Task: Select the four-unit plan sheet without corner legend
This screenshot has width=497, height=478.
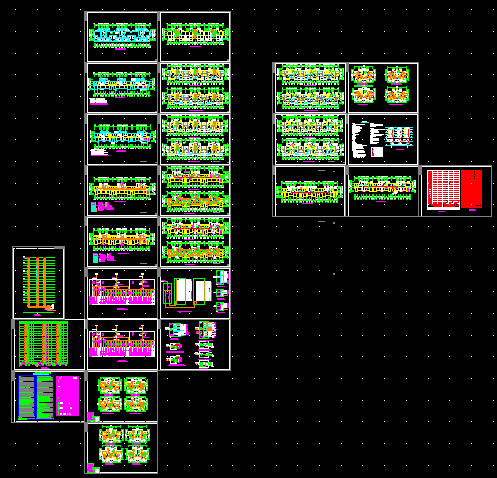Action: tap(383, 88)
